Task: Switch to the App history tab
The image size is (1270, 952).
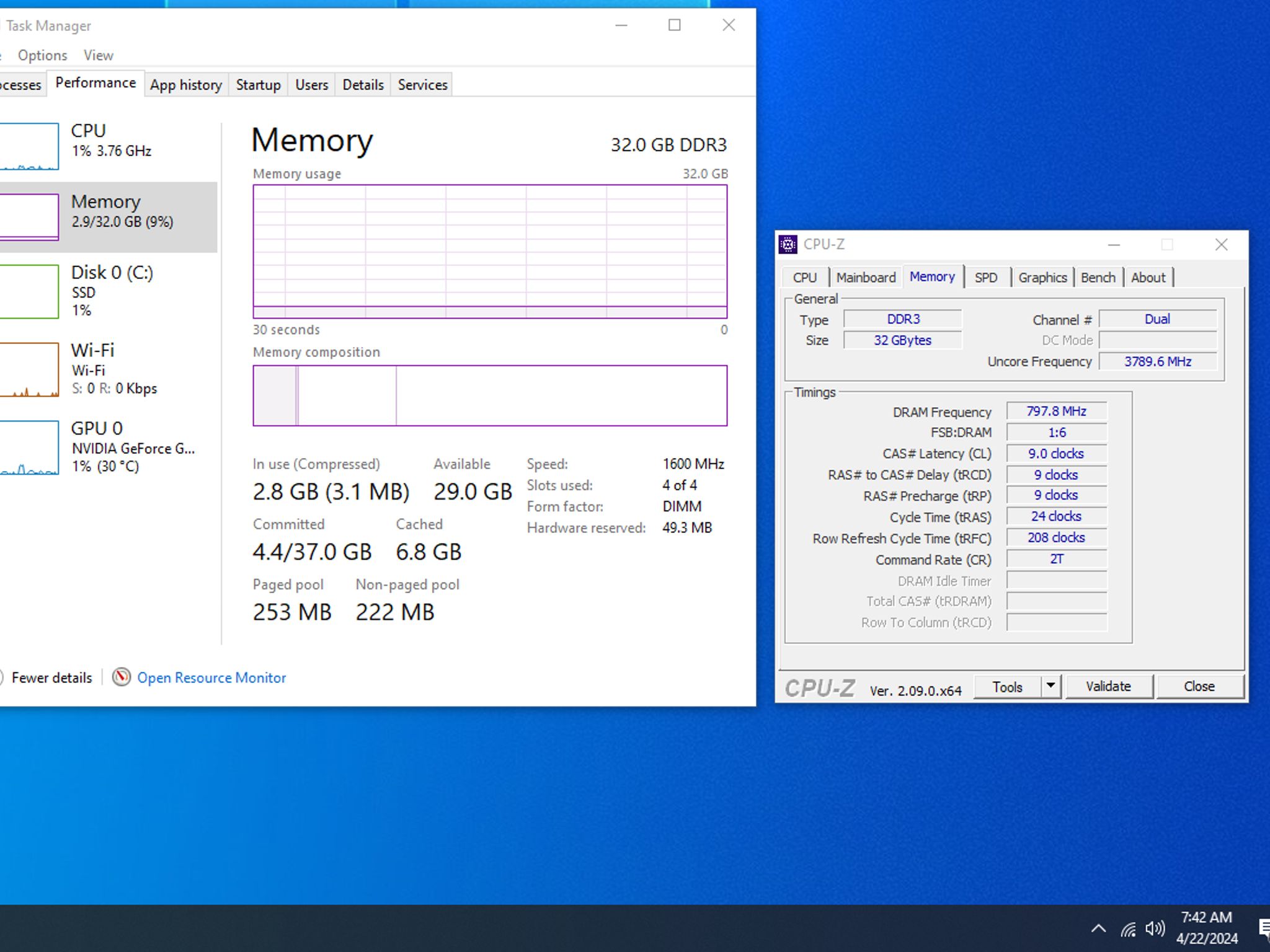Action: (186, 85)
